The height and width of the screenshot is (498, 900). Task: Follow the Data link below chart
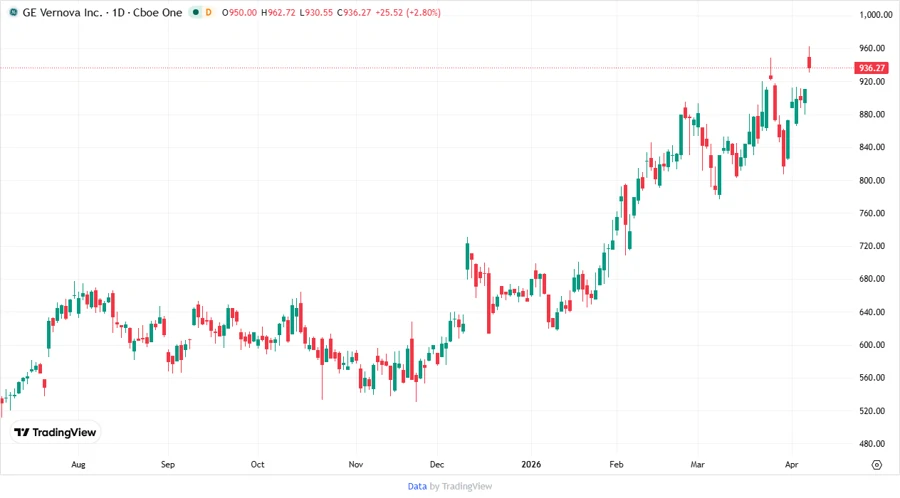[417, 487]
